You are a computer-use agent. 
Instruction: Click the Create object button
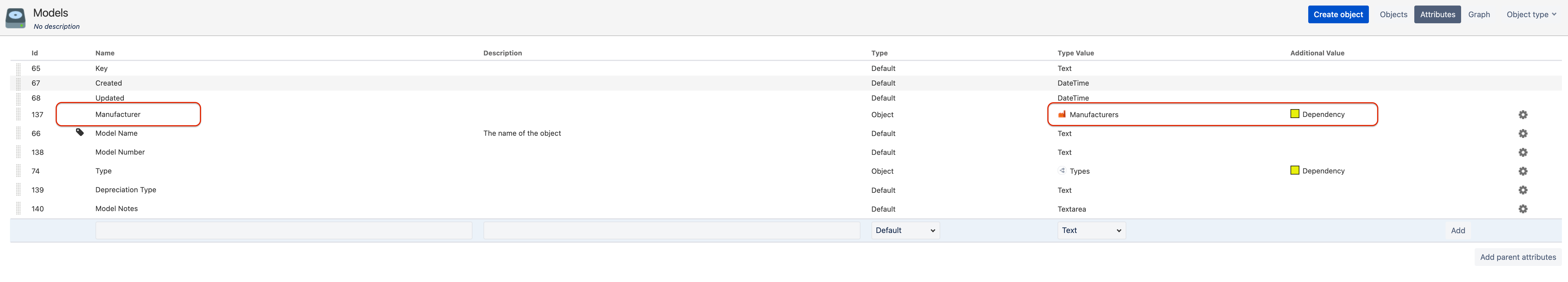1338,15
